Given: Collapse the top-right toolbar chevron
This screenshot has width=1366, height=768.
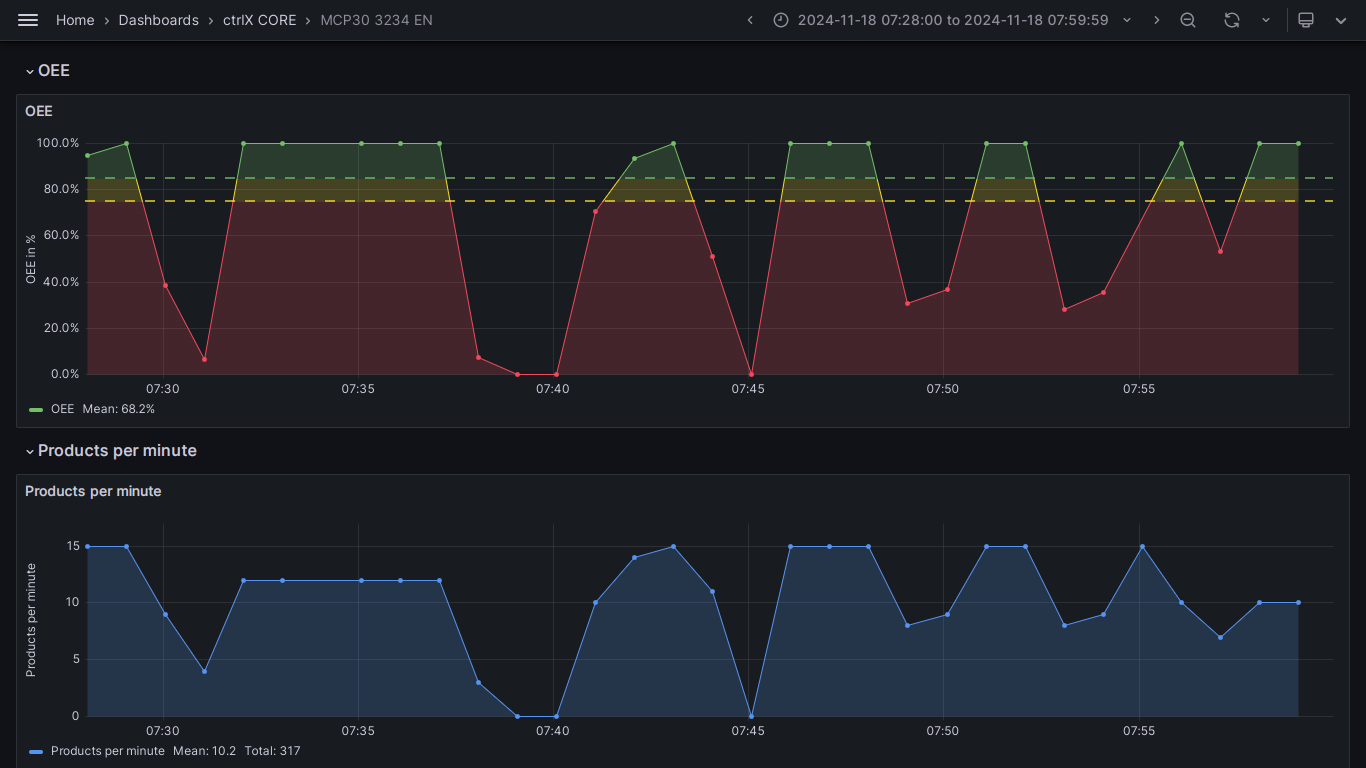Looking at the screenshot, I should click(x=1341, y=20).
